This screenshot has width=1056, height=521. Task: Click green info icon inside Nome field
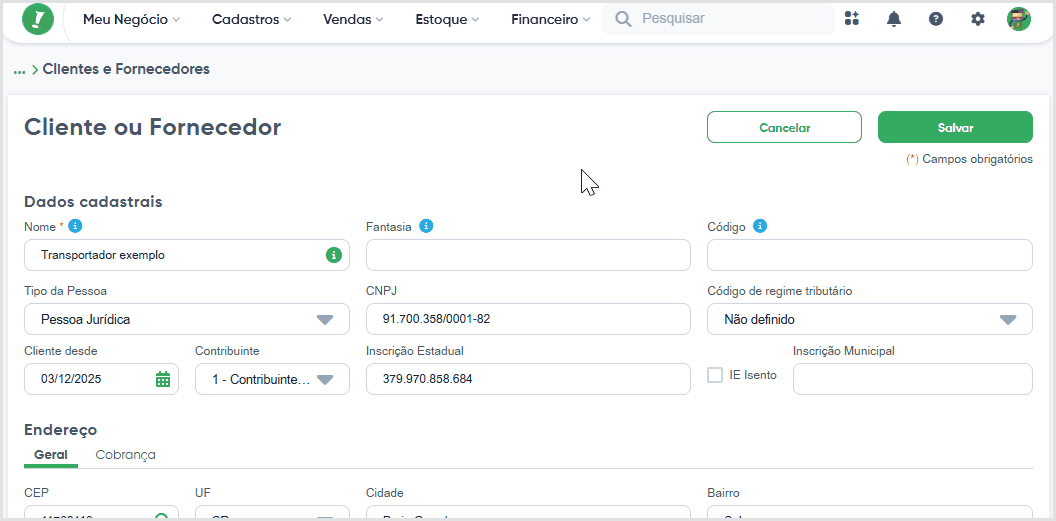tap(333, 255)
